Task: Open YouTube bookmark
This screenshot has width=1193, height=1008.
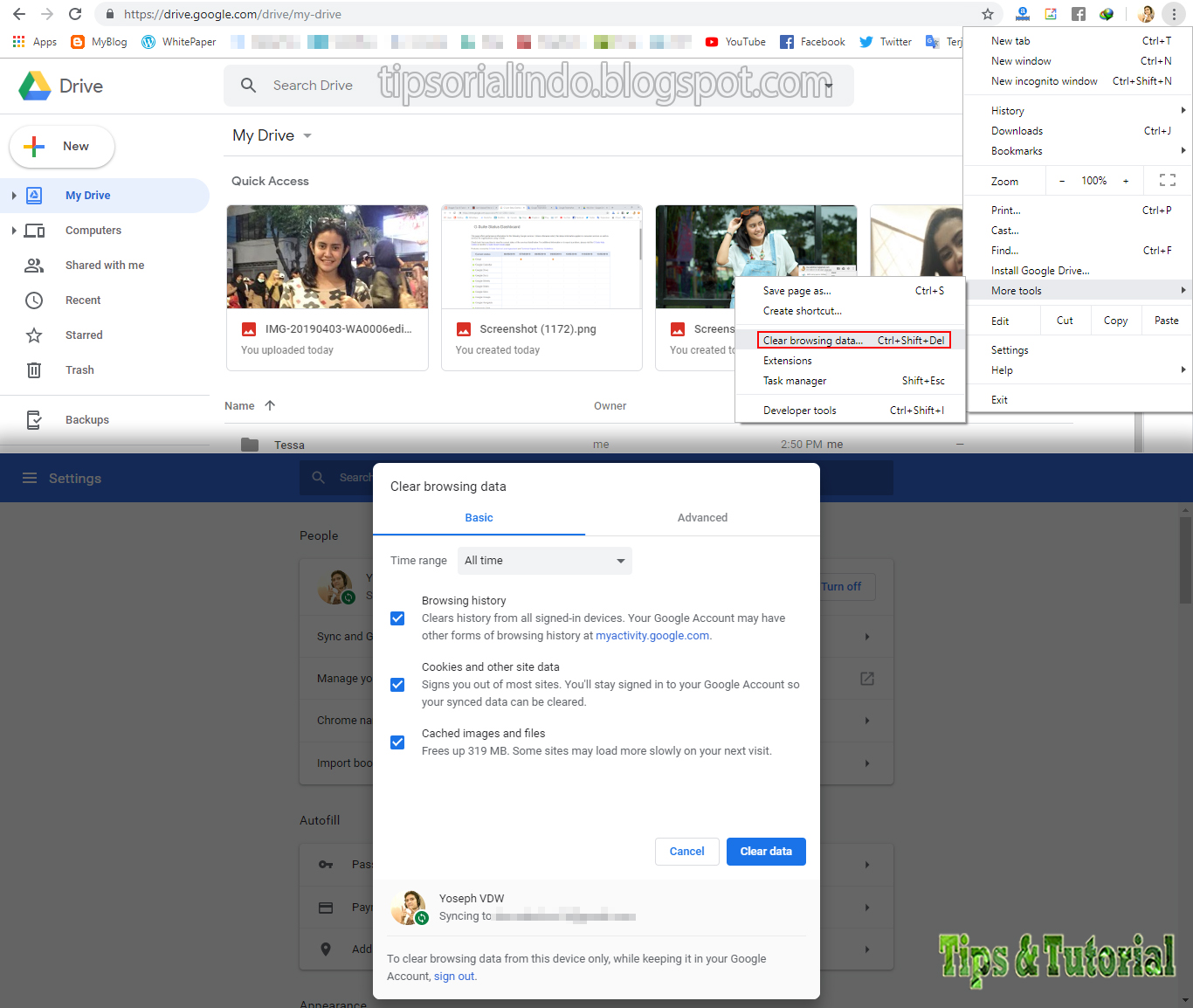Action: tap(735, 42)
